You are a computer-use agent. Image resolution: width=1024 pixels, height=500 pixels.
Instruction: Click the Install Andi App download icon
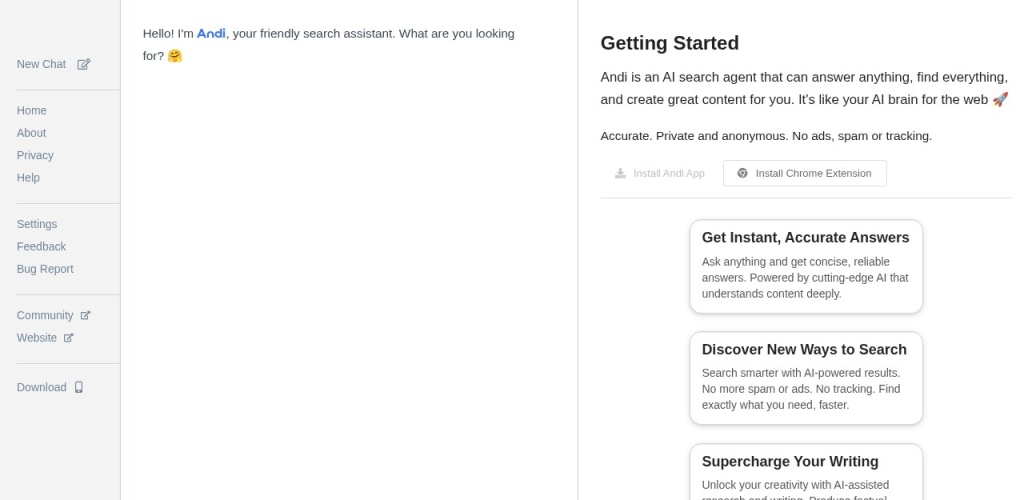pos(620,173)
